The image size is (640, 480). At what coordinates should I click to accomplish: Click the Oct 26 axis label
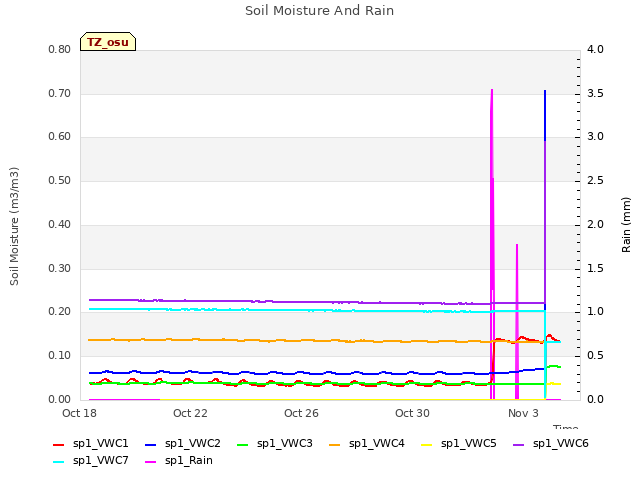pyautogui.click(x=301, y=413)
